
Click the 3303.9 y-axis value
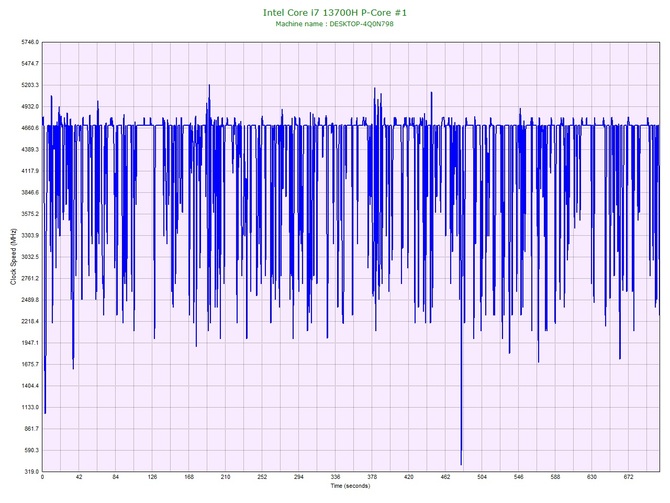pos(30,235)
